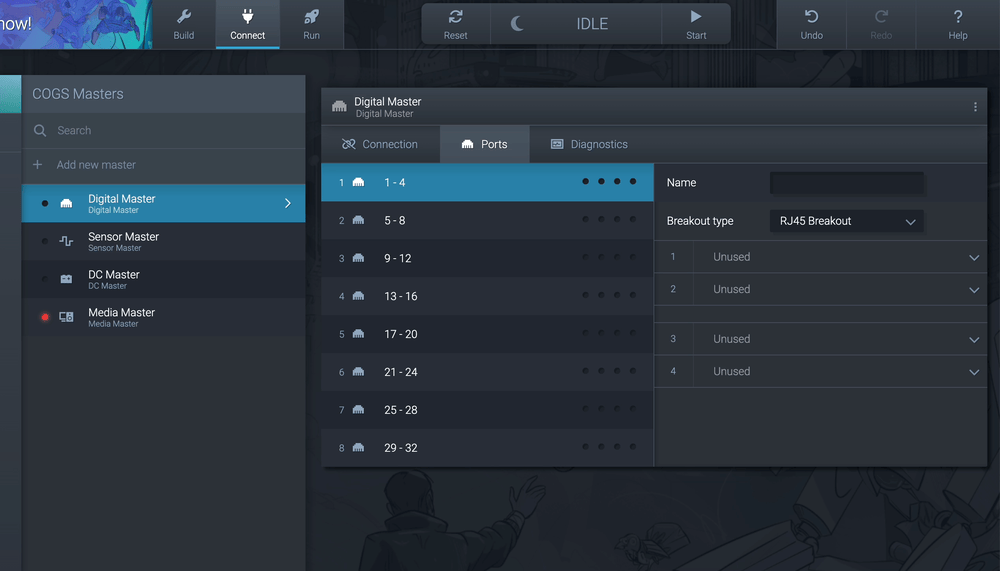Click the Media Master screen icon
This screenshot has width=1000, height=571.
(66, 317)
